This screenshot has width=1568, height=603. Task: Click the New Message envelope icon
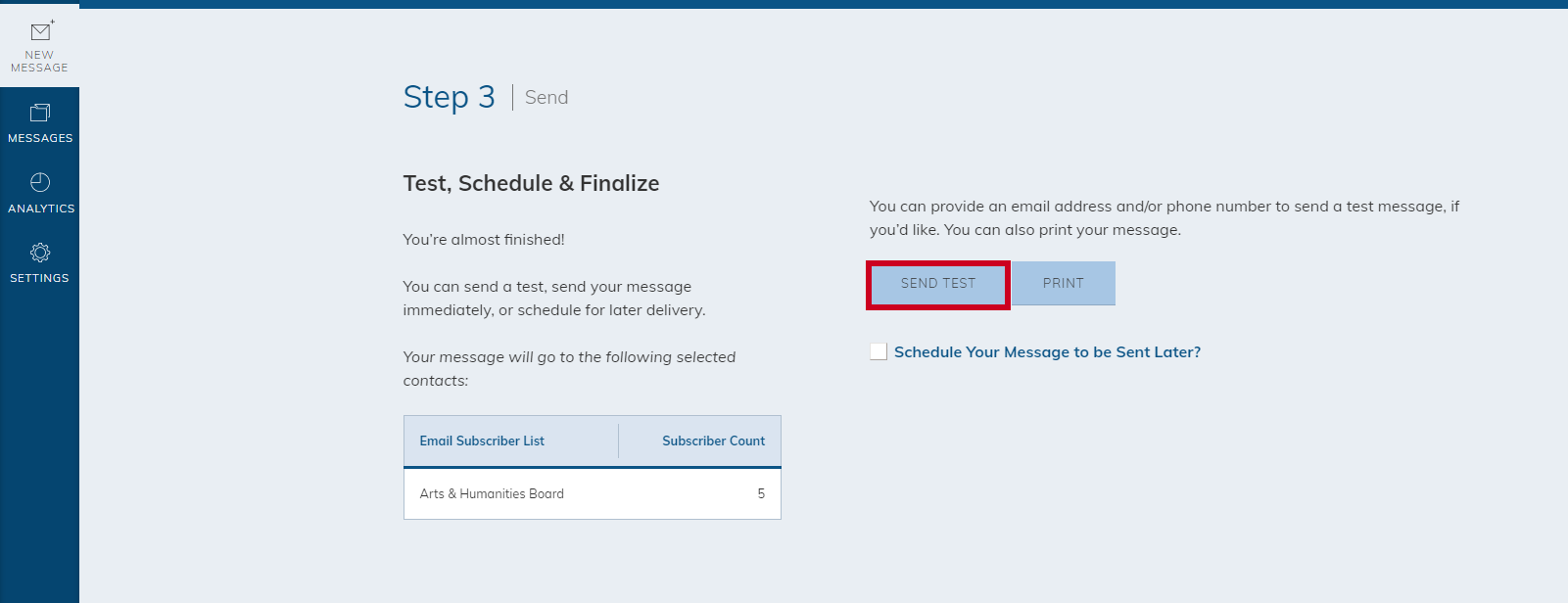click(41, 30)
